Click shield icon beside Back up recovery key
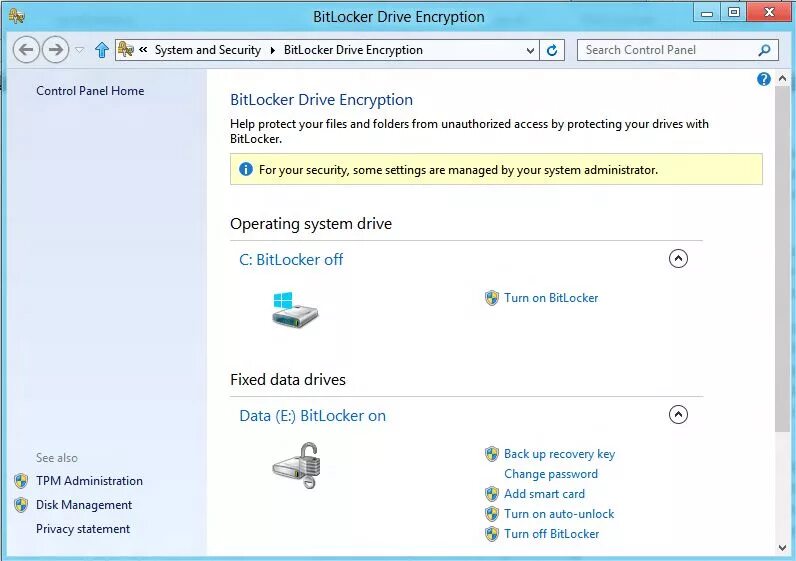Image resolution: width=796 pixels, height=561 pixels. point(491,454)
